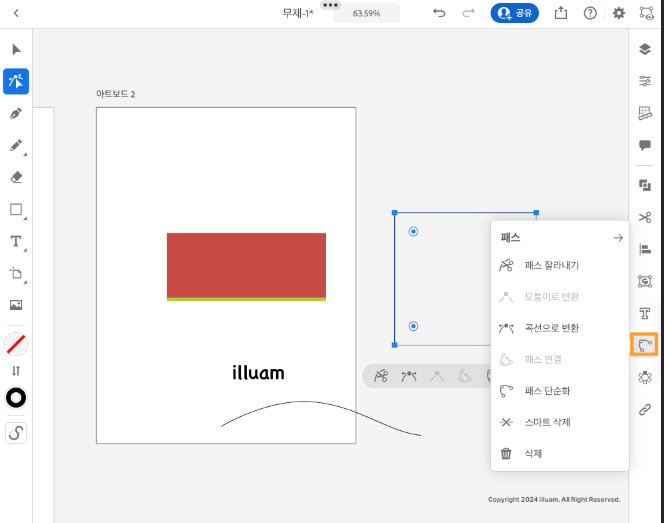
Task: Swap fill and stroke colors
Action: pos(16,371)
